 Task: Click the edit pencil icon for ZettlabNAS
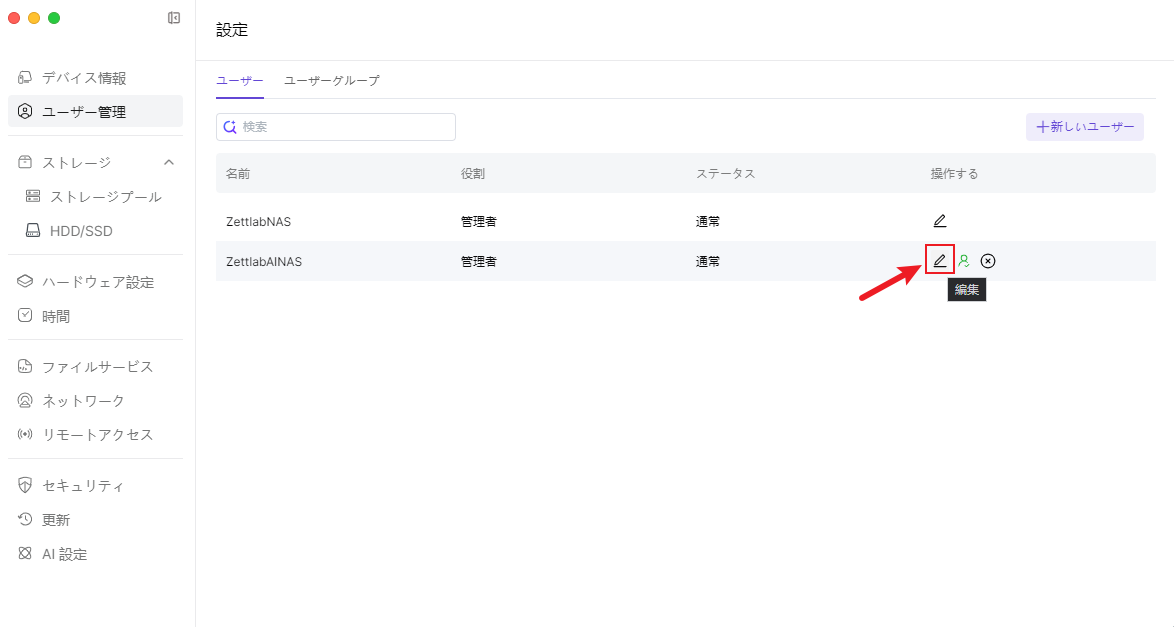click(939, 221)
